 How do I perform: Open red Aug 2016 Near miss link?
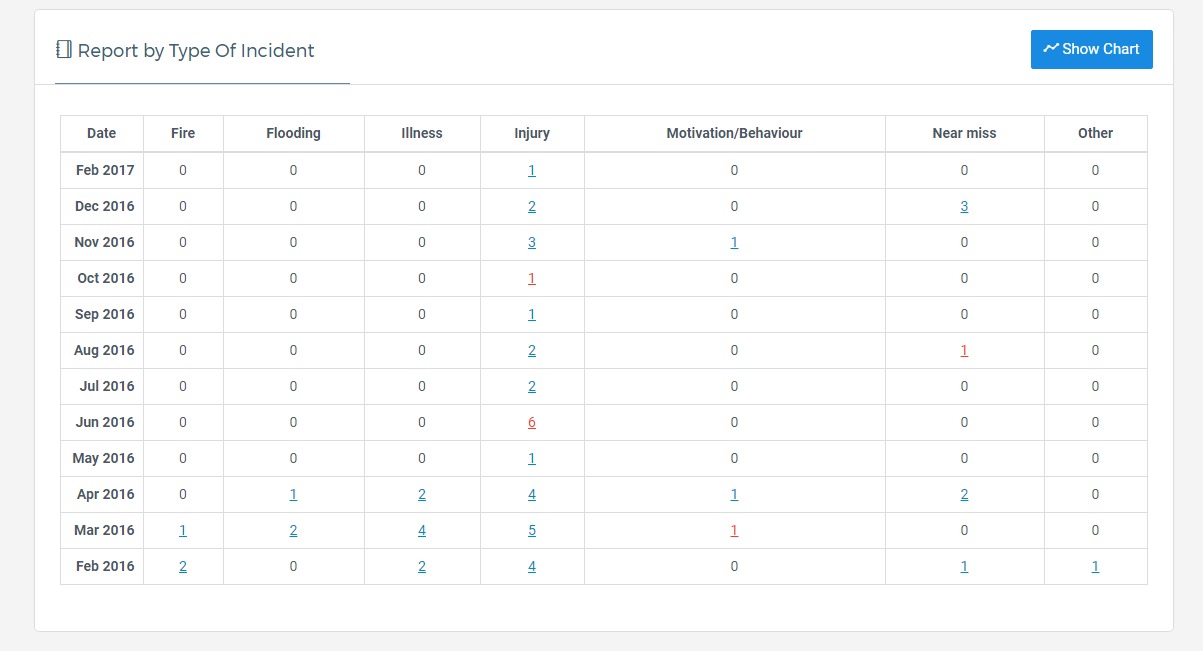tap(964, 350)
